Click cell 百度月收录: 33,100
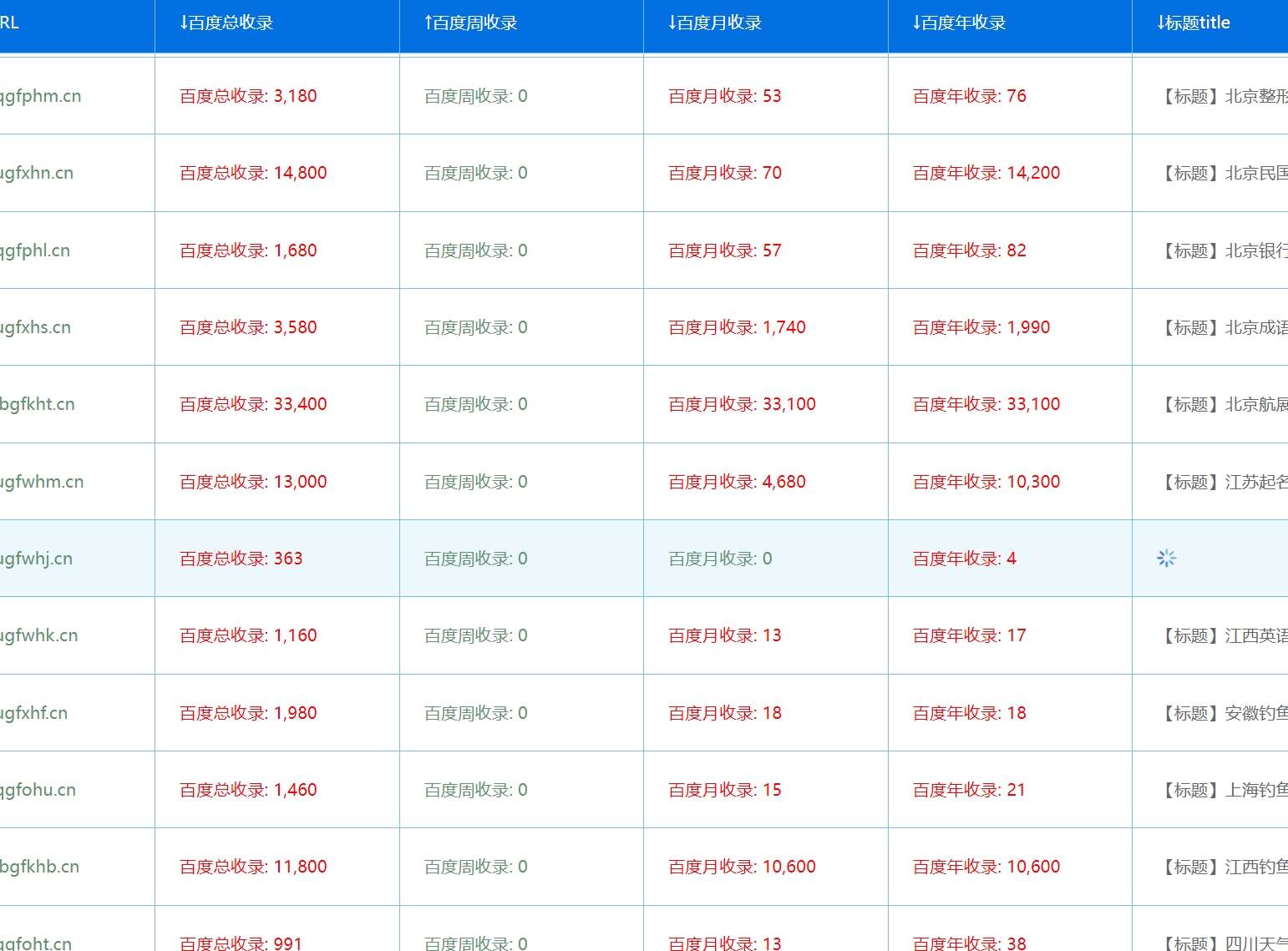This screenshot has width=1288, height=951. pos(742,404)
